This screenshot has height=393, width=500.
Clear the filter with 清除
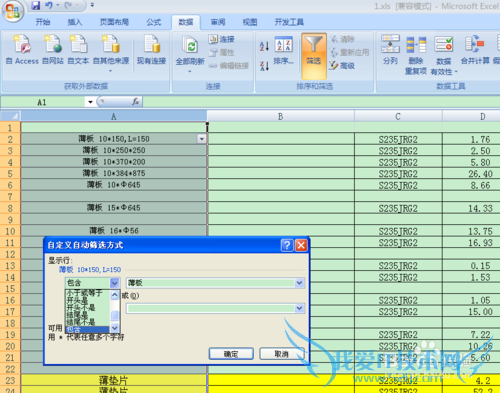click(342, 39)
